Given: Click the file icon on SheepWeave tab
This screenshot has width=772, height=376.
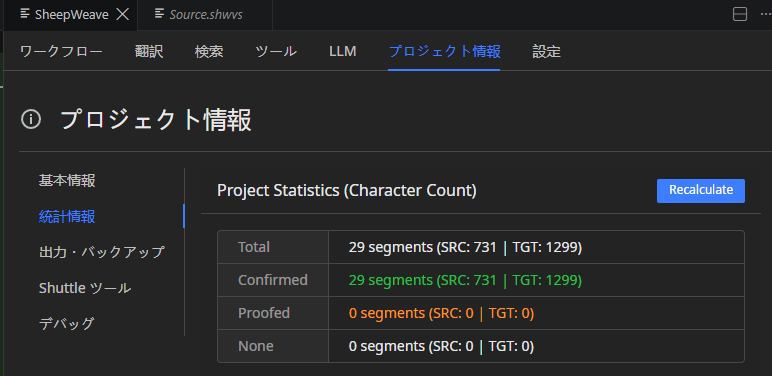Looking at the screenshot, I should pos(25,14).
